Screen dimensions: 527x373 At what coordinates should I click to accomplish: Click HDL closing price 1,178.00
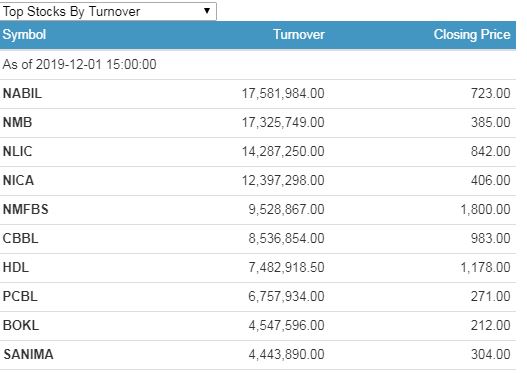tap(485, 267)
